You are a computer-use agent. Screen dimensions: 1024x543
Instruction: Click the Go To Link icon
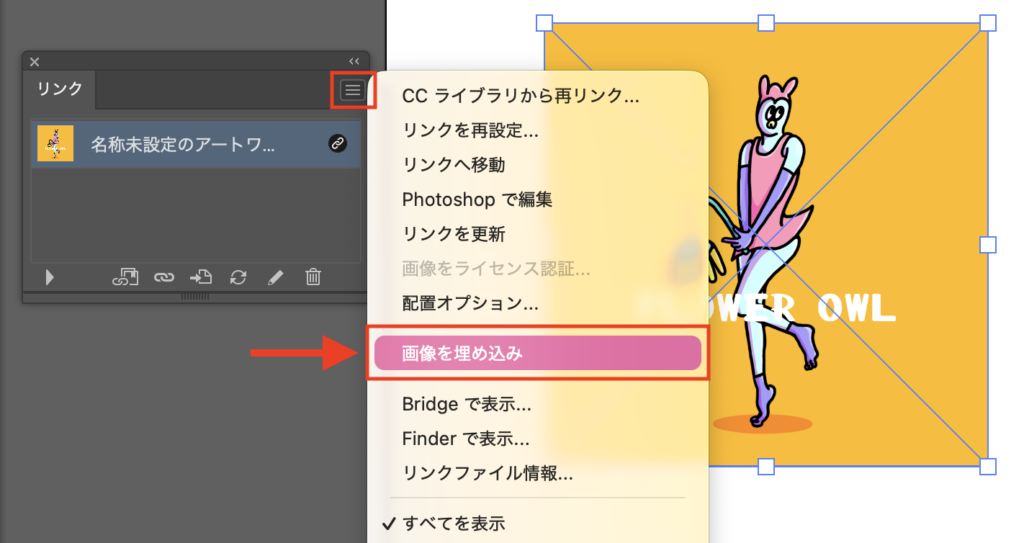coord(201,278)
